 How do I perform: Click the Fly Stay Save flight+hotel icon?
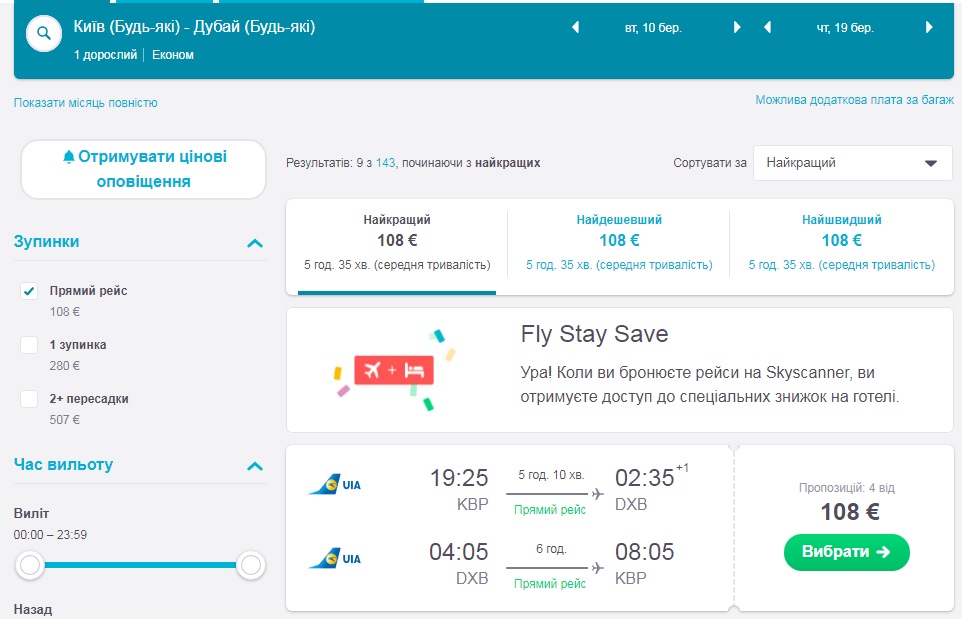(x=392, y=370)
